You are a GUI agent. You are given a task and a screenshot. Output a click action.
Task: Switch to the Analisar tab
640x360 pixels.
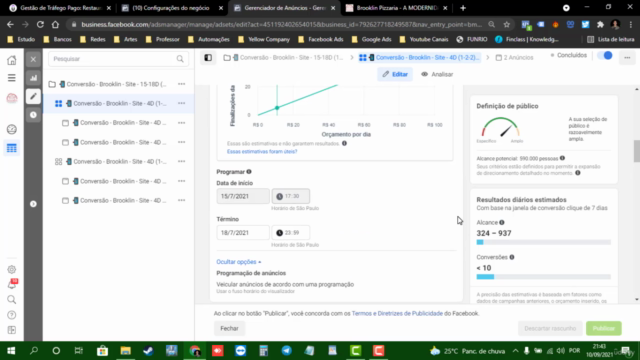click(x=437, y=74)
